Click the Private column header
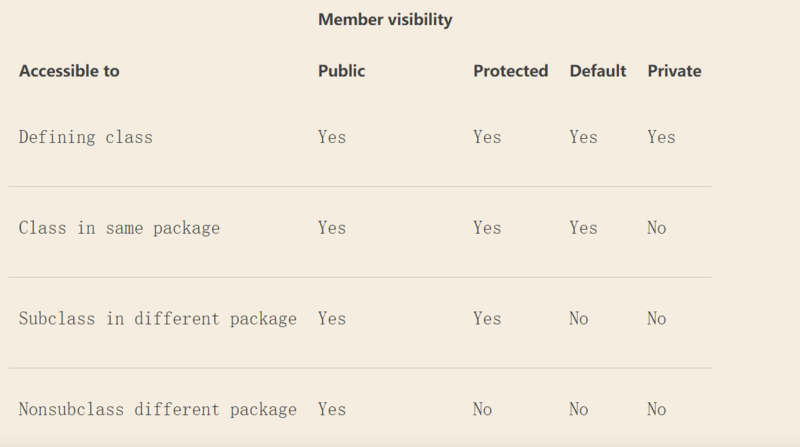Screen dimensions: 800x447 [x=674, y=71]
